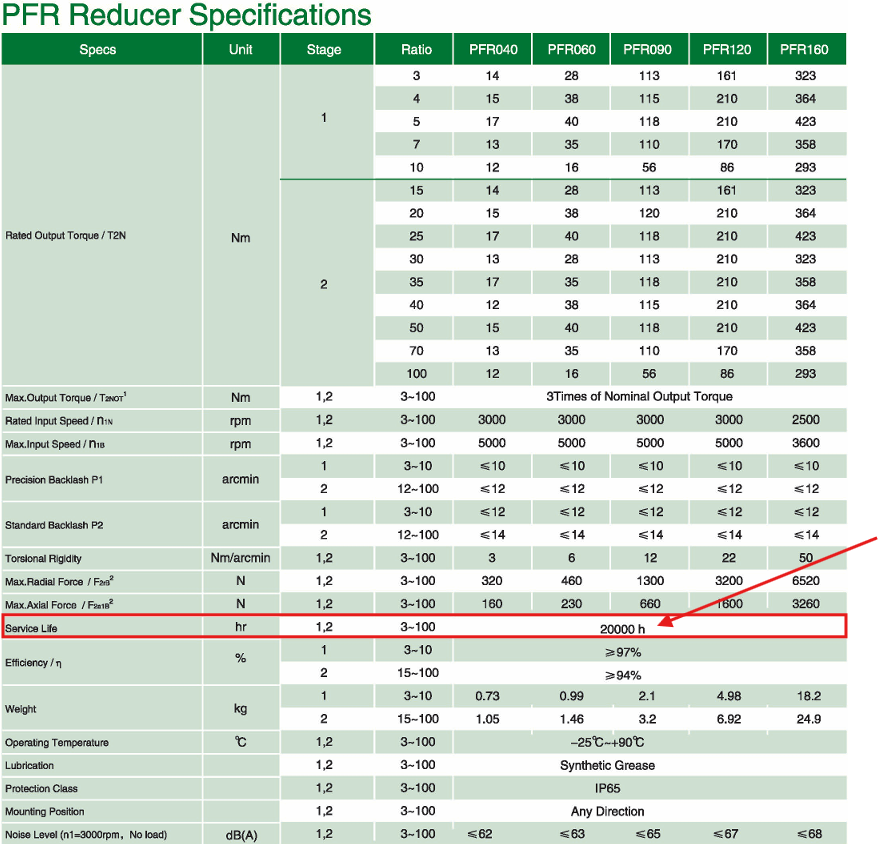
Task: Select the Service Life row label
Action: (x=34, y=628)
